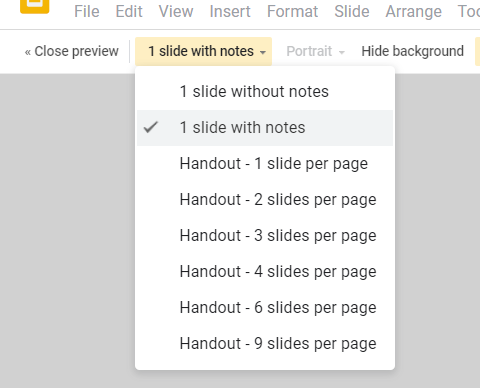The height and width of the screenshot is (388, 480).
Task: Open the Slide menu
Action: point(352,12)
